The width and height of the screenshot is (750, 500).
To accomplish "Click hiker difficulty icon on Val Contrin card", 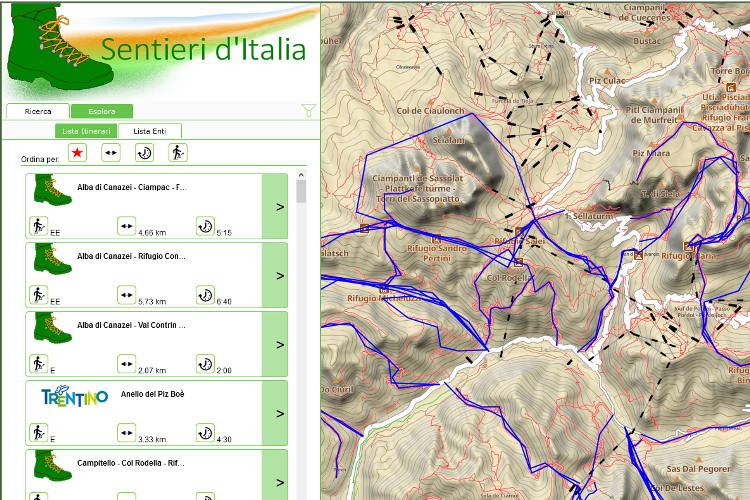I will 38,364.
